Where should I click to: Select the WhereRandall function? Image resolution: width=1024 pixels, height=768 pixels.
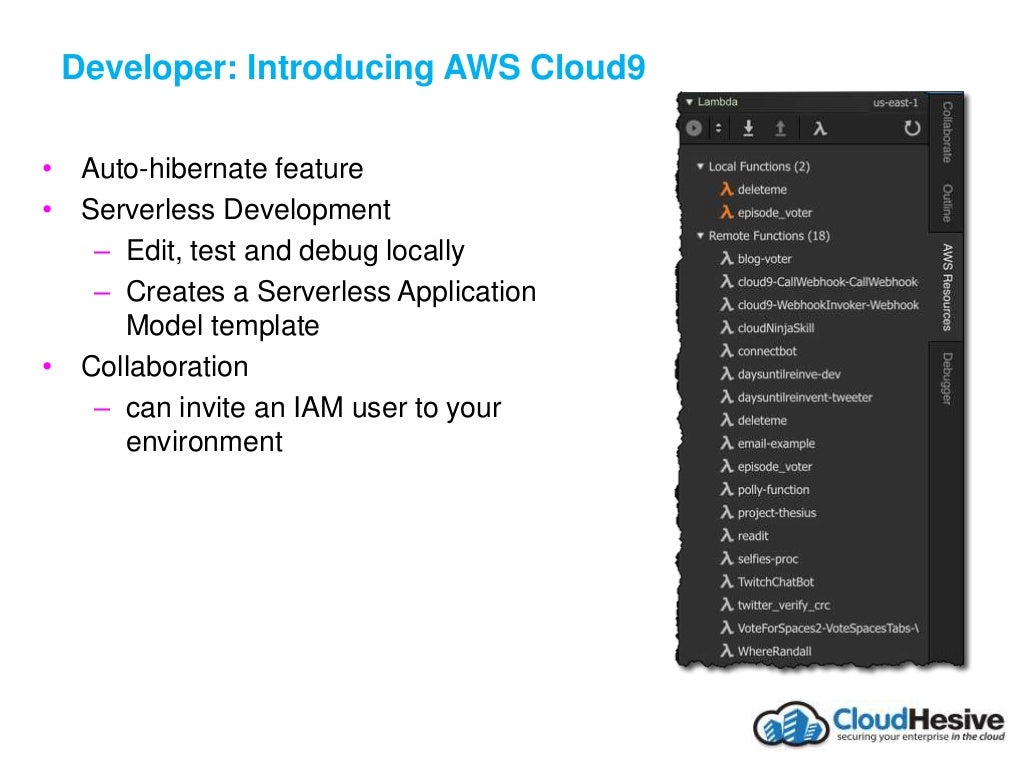point(775,652)
